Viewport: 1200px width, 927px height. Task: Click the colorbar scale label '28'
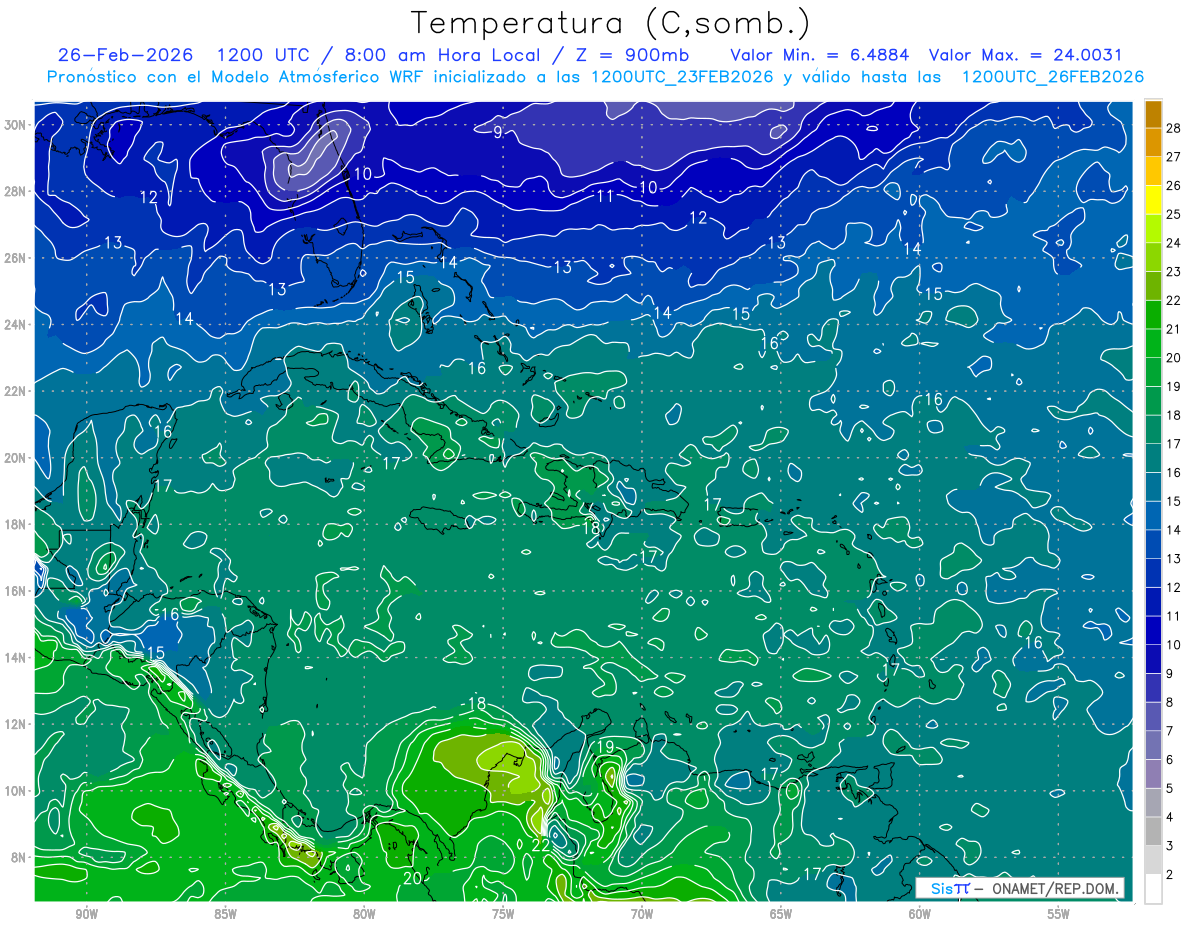(1174, 128)
